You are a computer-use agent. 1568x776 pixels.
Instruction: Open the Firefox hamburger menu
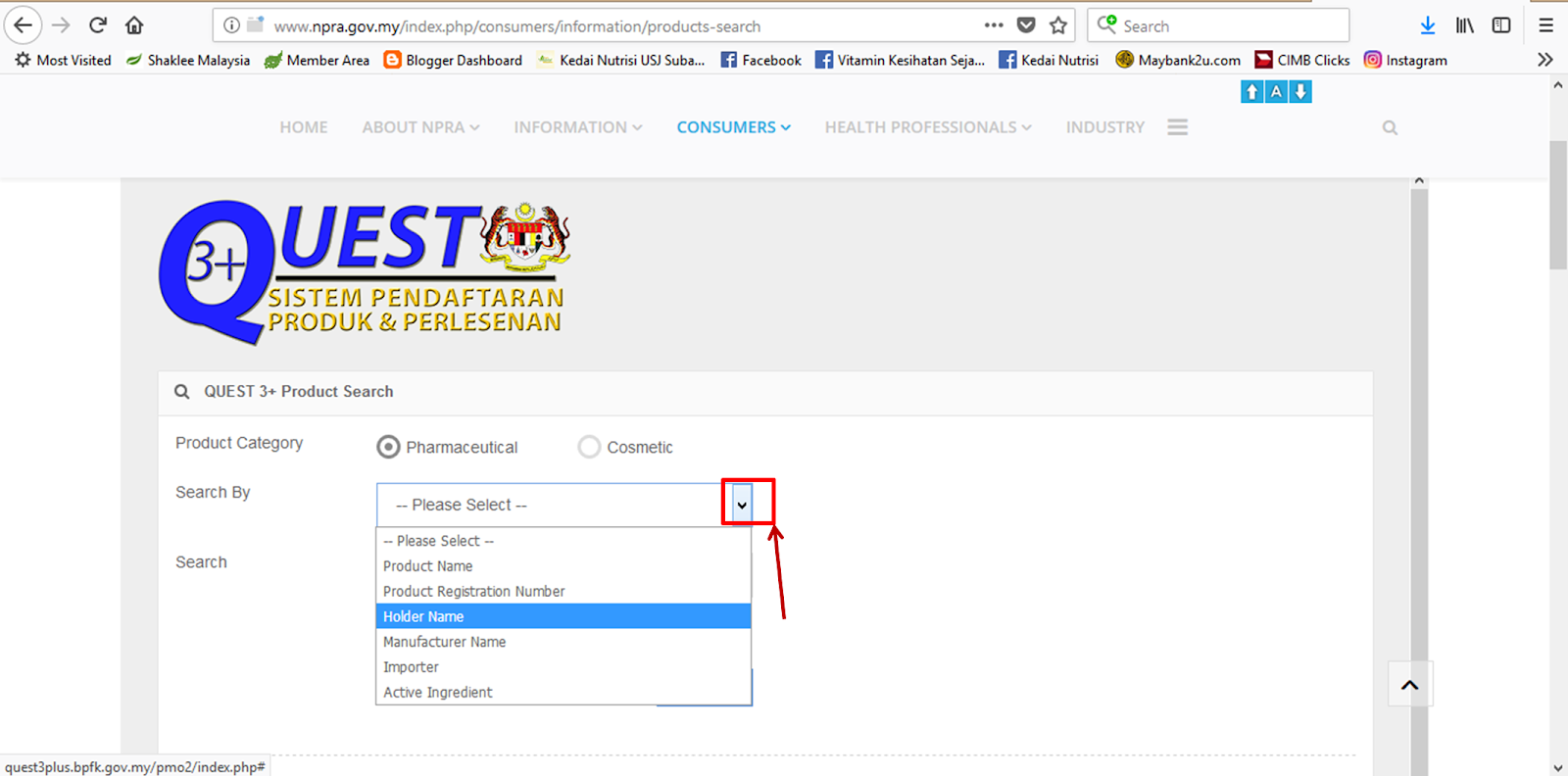click(x=1546, y=25)
